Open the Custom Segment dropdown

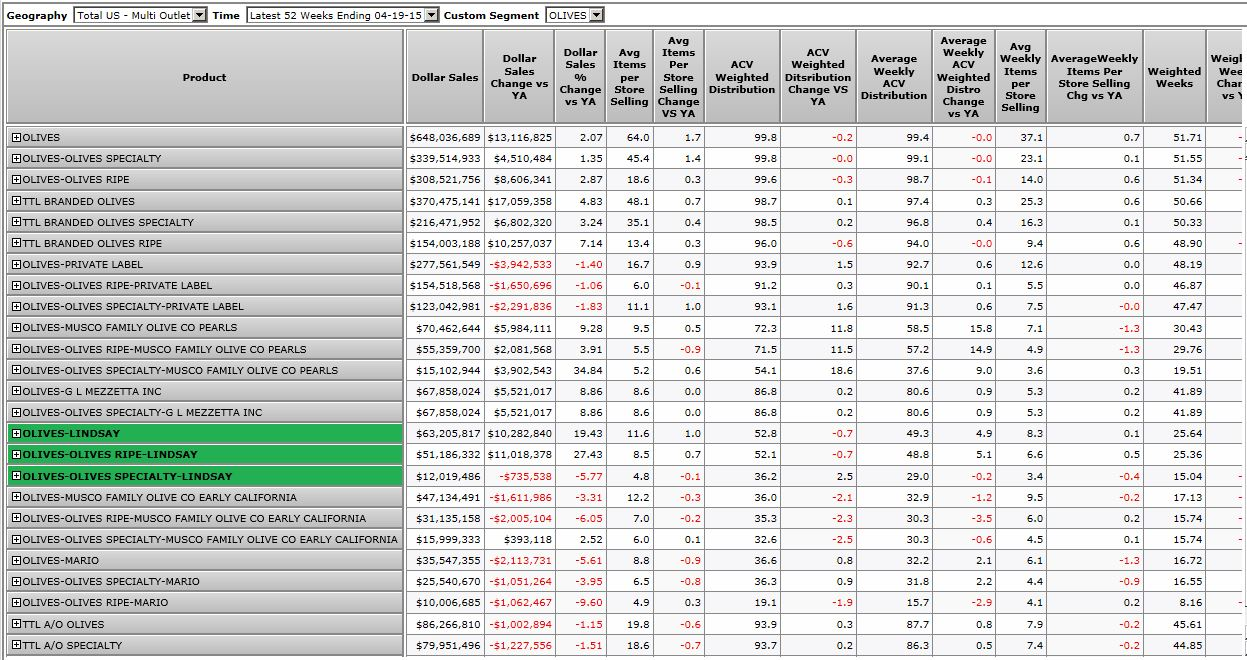[x=596, y=15]
